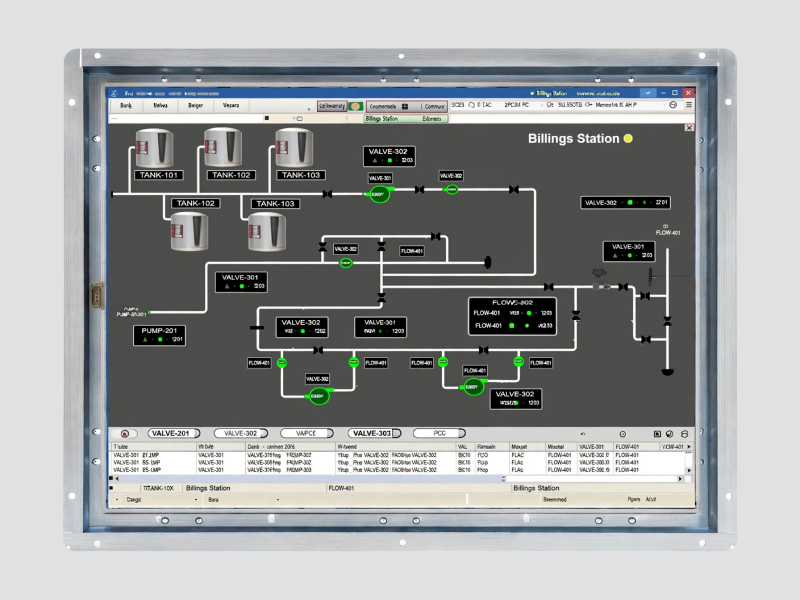
Task: Click the Commor toolbar button
Action: [x=434, y=106]
